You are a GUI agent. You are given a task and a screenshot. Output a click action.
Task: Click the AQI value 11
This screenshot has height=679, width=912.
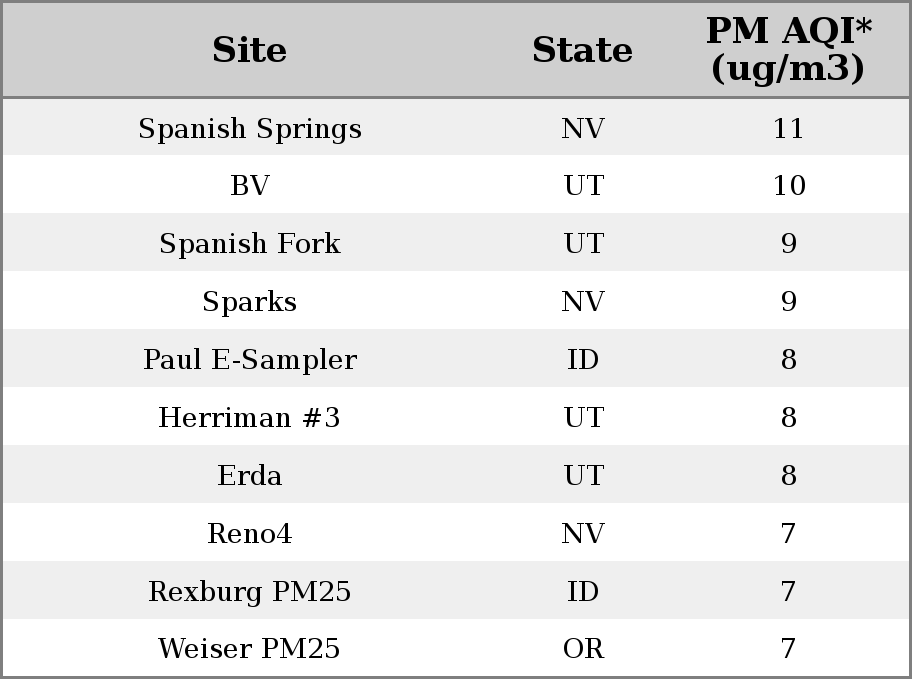point(789,128)
